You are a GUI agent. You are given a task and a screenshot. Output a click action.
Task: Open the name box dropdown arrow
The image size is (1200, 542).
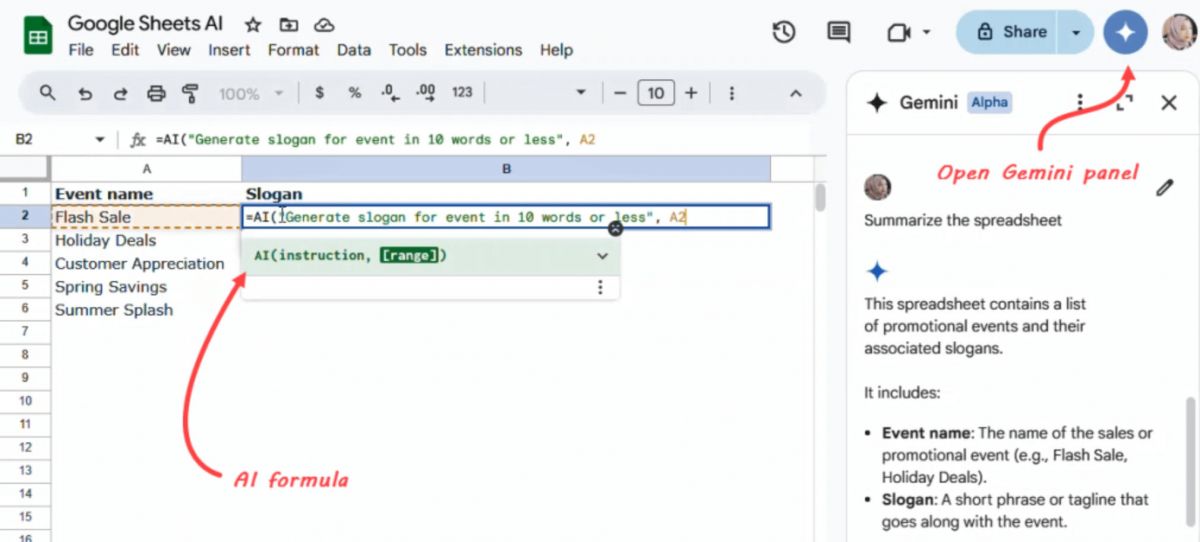click(x=99, y=140)
